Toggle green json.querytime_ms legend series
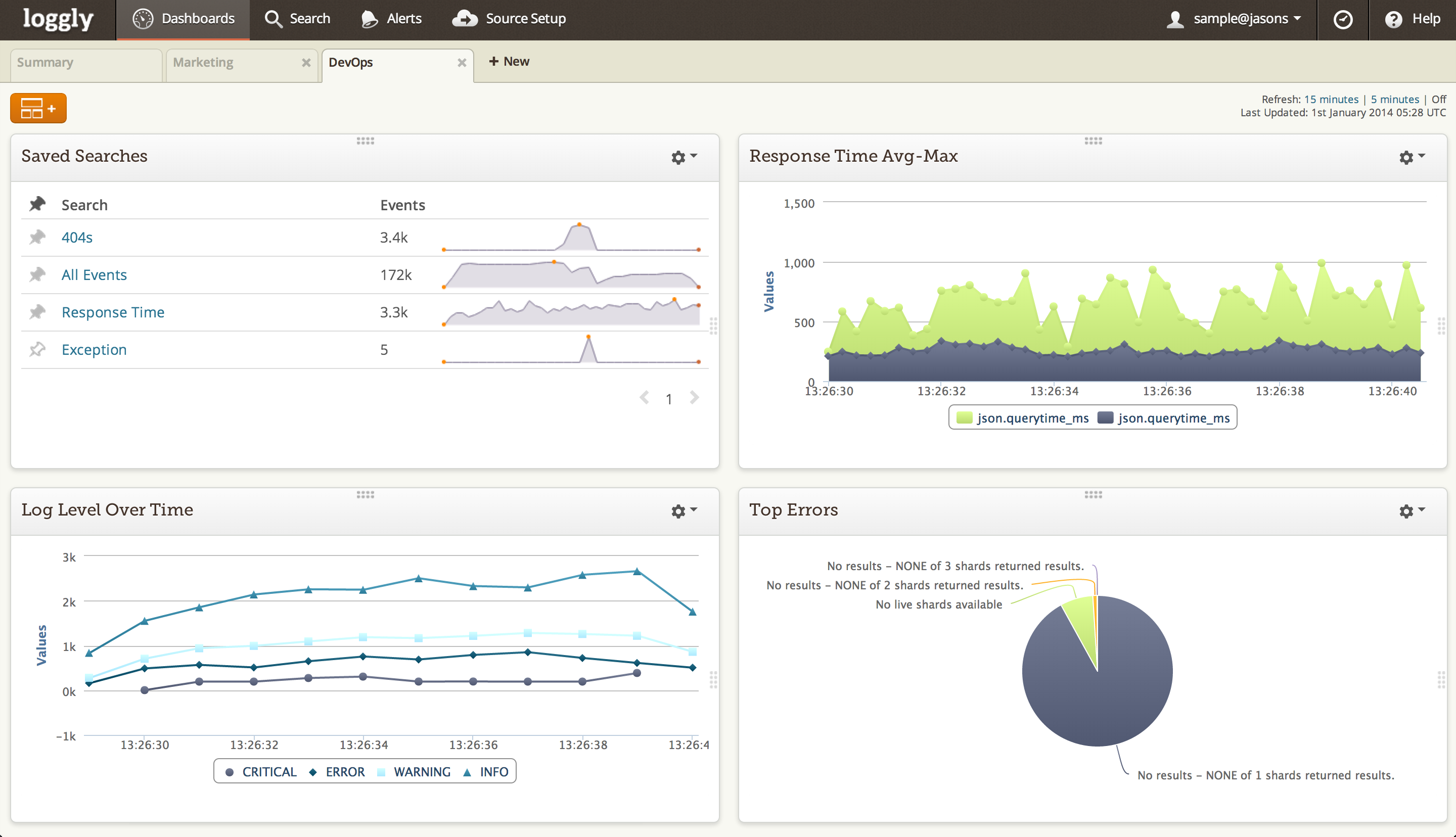 coord(1023,418)
